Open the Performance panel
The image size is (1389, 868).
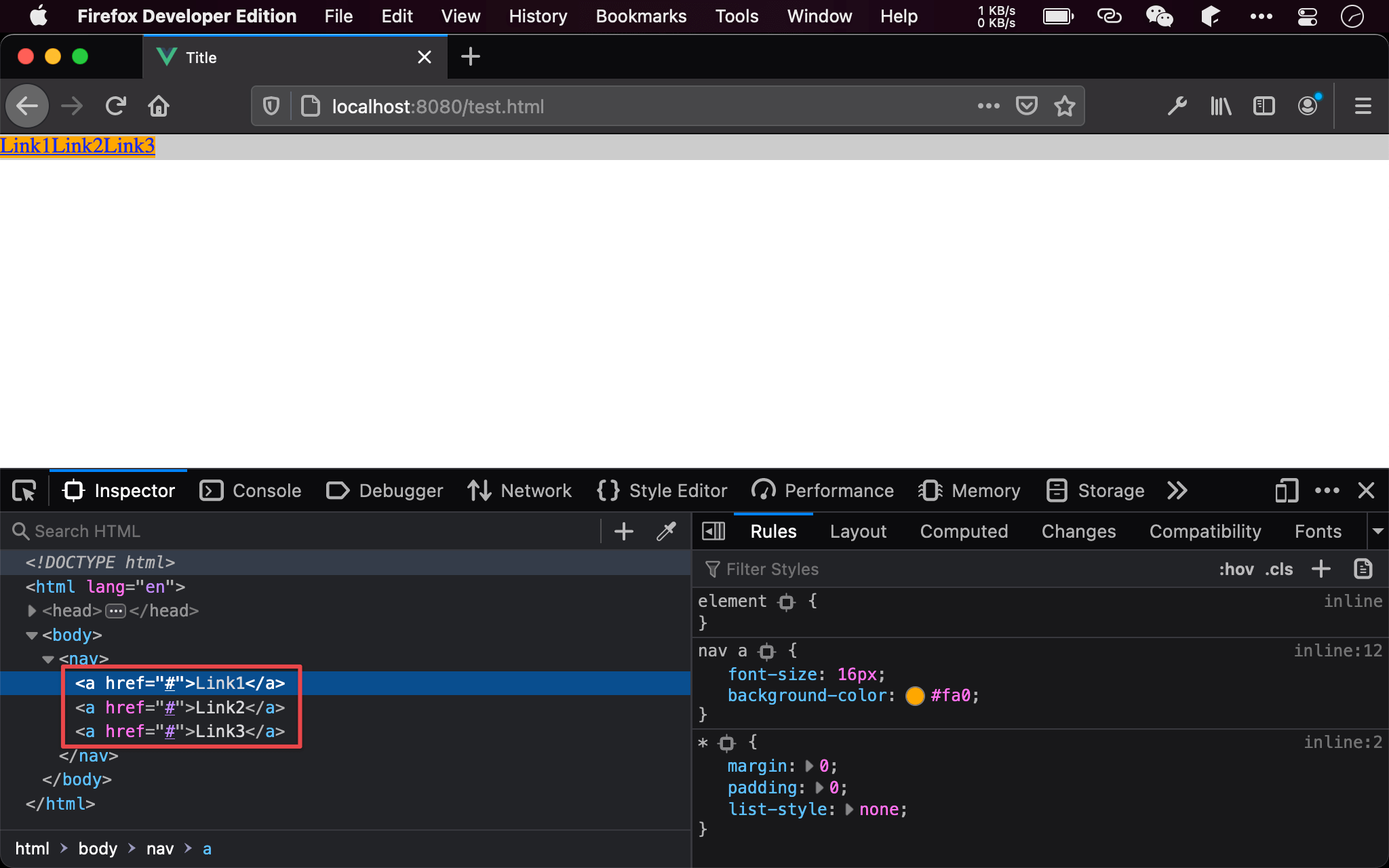[823, 490]
